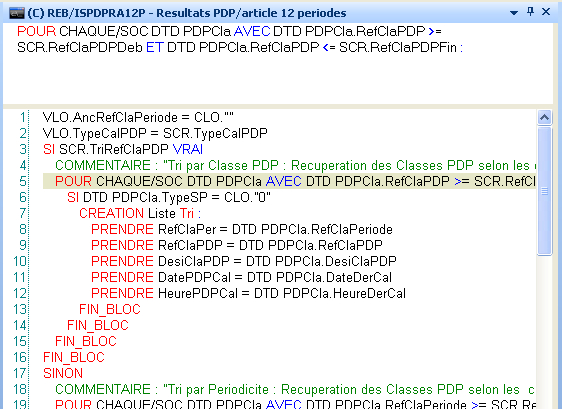Click the highlighted POUR CHAQUE/SOC line 5
This screenshot has height=409, width=562.
[x=289, y=181]
